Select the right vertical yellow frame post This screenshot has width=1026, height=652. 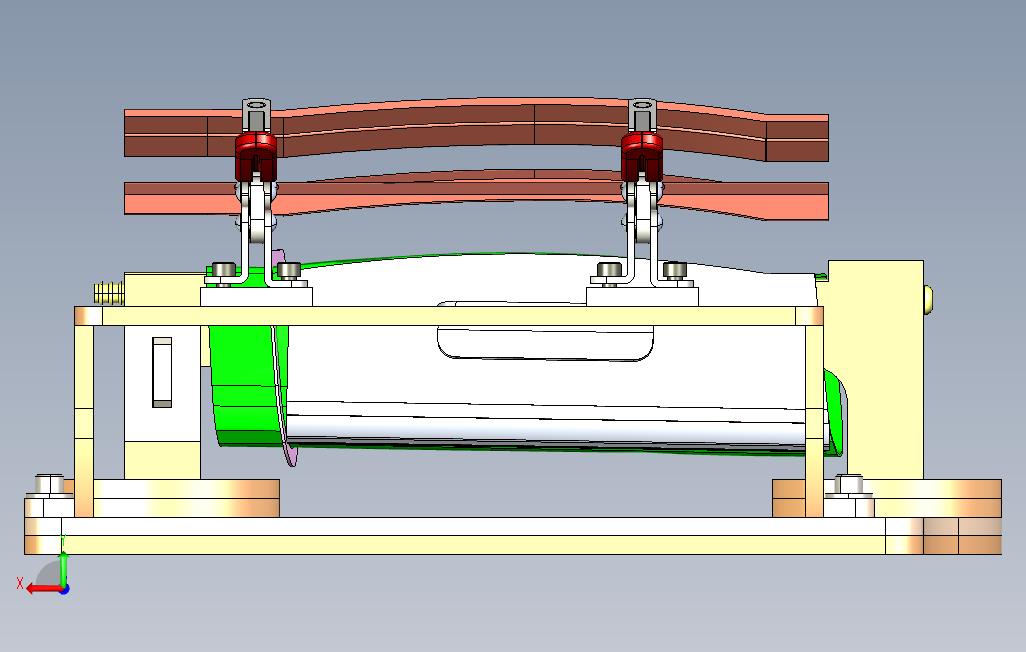814,420
